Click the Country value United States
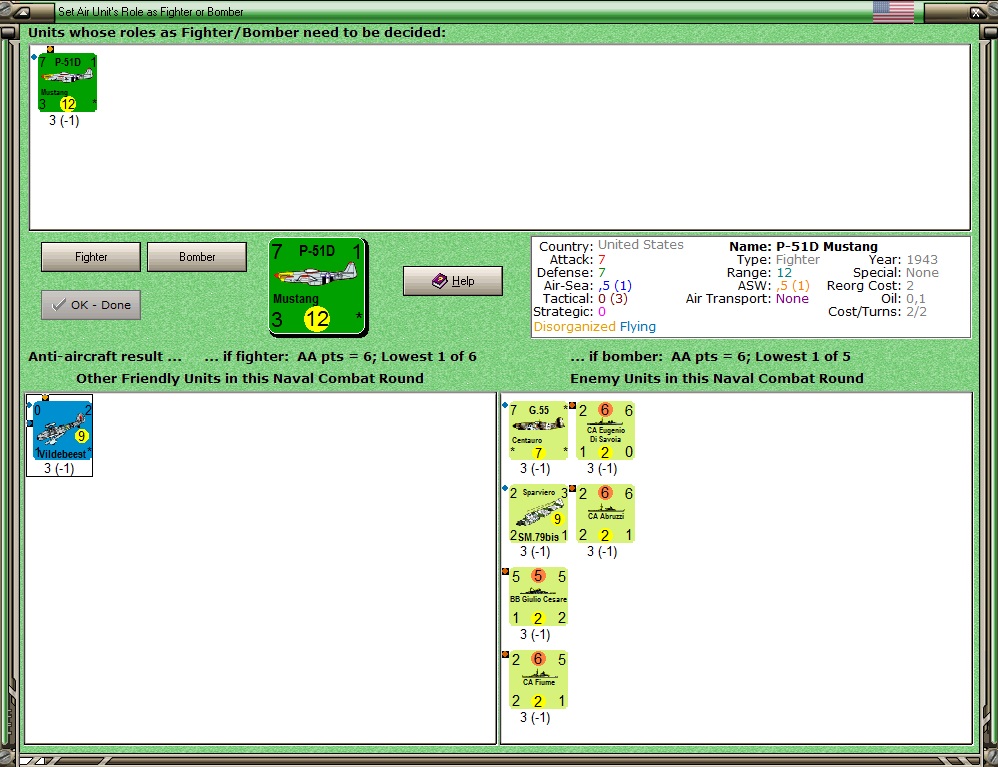 coord(640,245)
